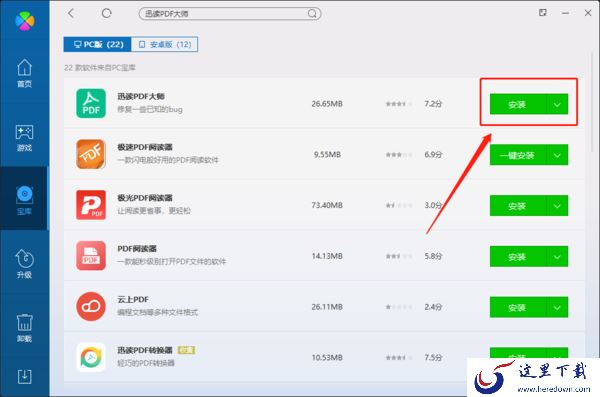Expand install options for 极速PDF阅读器
600x397 pixels.
(557, 155)
